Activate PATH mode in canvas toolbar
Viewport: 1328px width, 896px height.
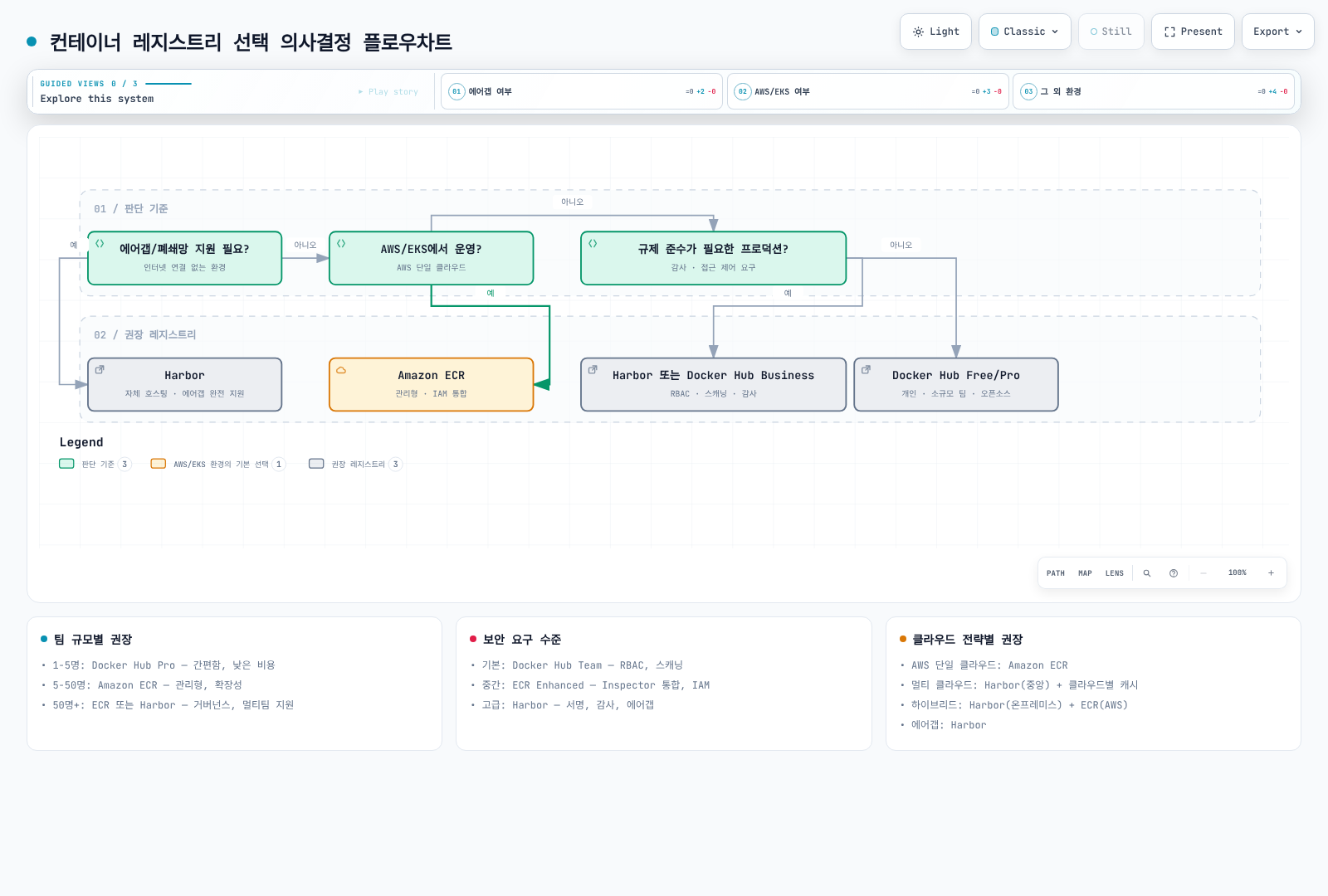pyautogui.click(x=1056, y=573)
